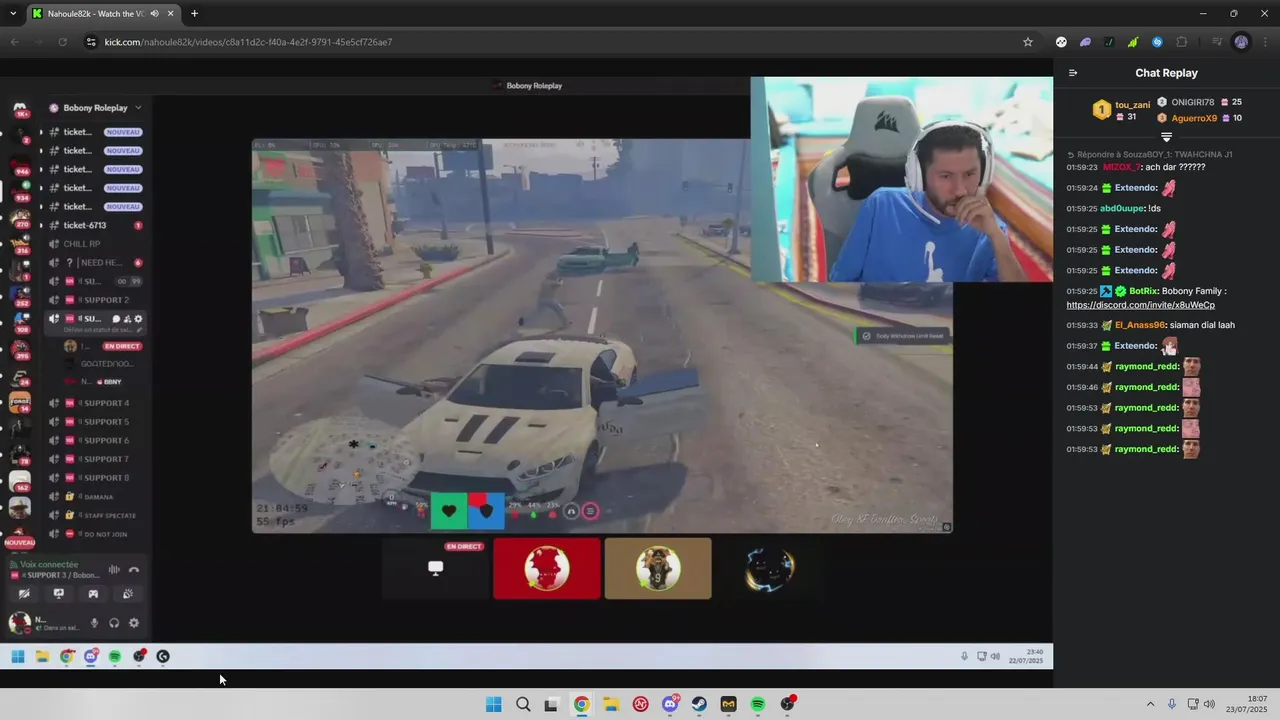This screenshot has height=720, width=1280.
Task: Toggle Discord screen share button
Action: [58, 594]
